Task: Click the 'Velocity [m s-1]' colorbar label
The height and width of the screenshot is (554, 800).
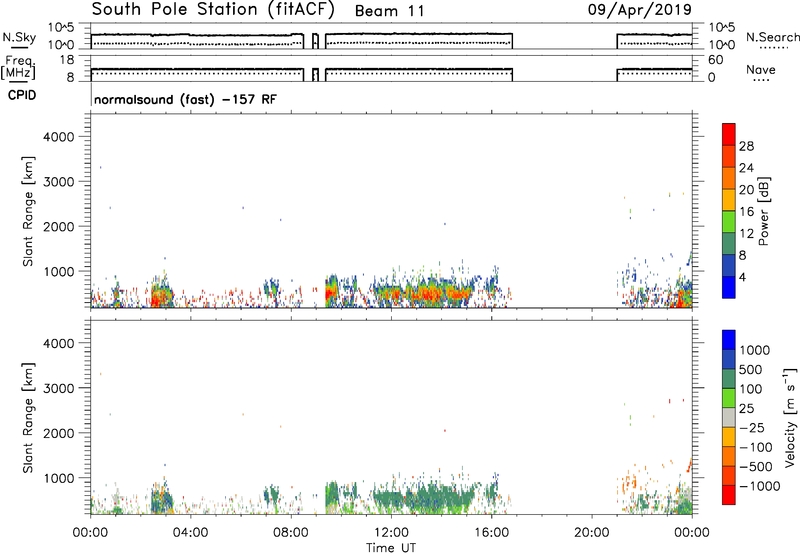Action: coord(790,417)
